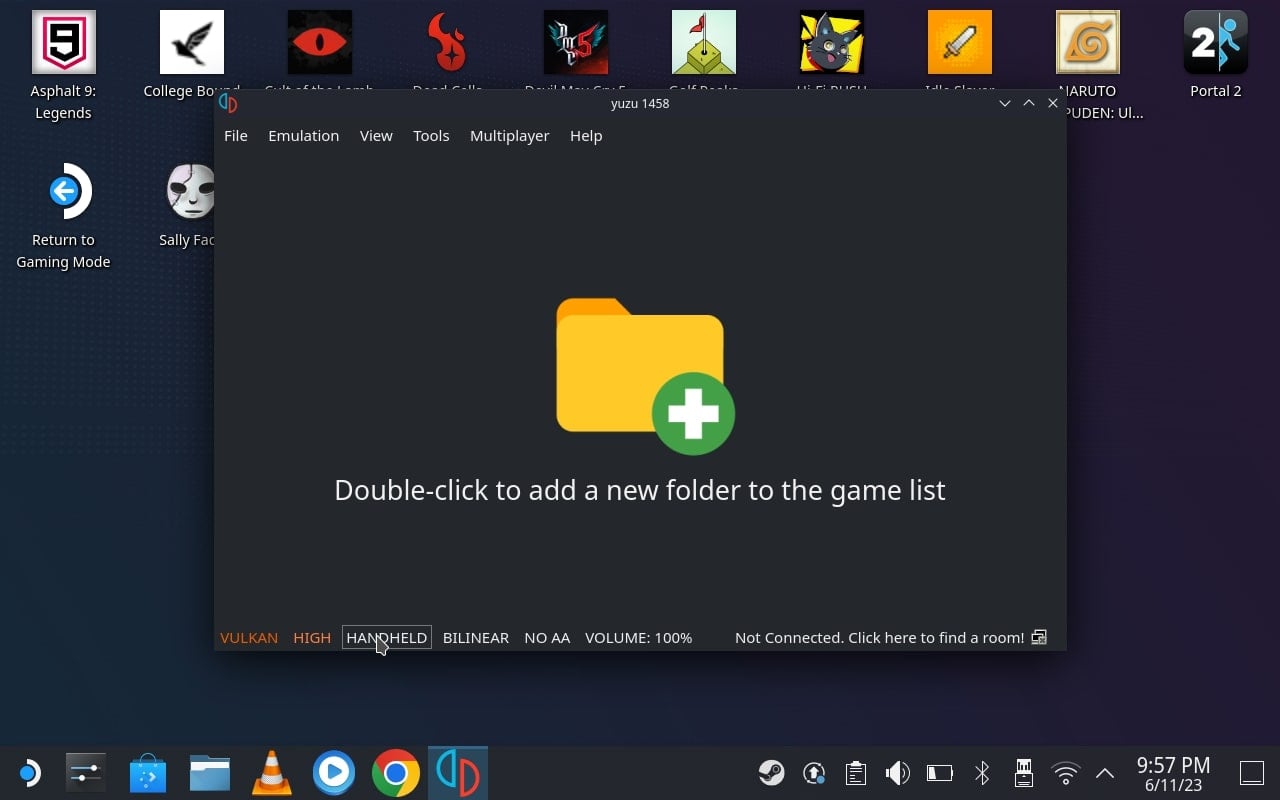Toggle the VULKAN graphics API button
The height and width of the screenshot is (800, 1280).
coord(249,637)
